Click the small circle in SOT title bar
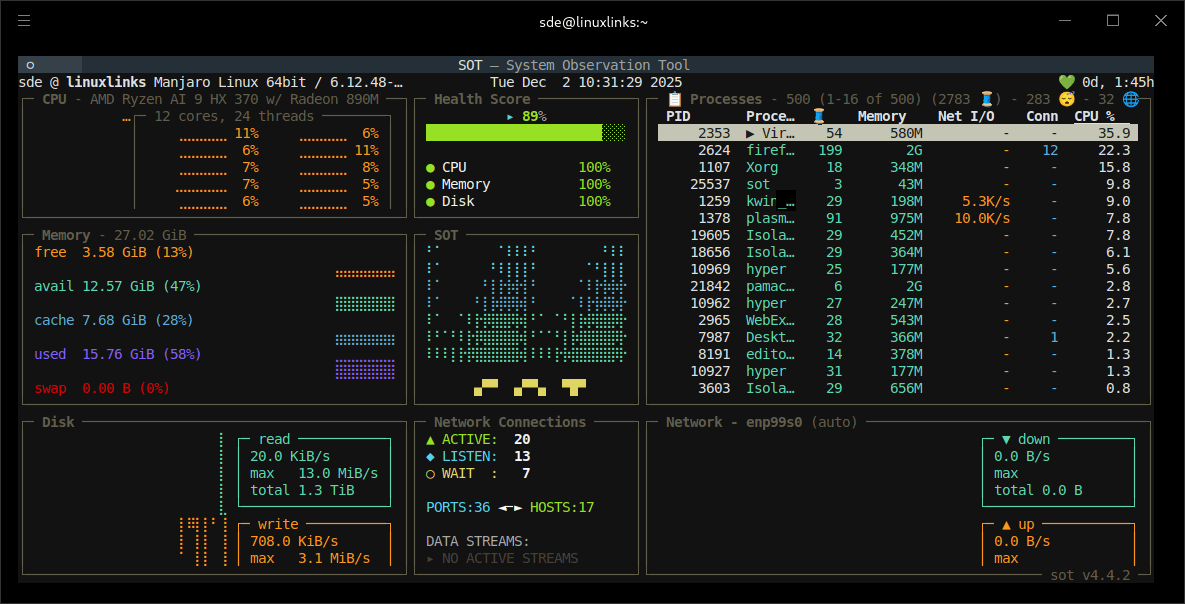The height and width of the screenshot is (604, 1185). [31, 65]
